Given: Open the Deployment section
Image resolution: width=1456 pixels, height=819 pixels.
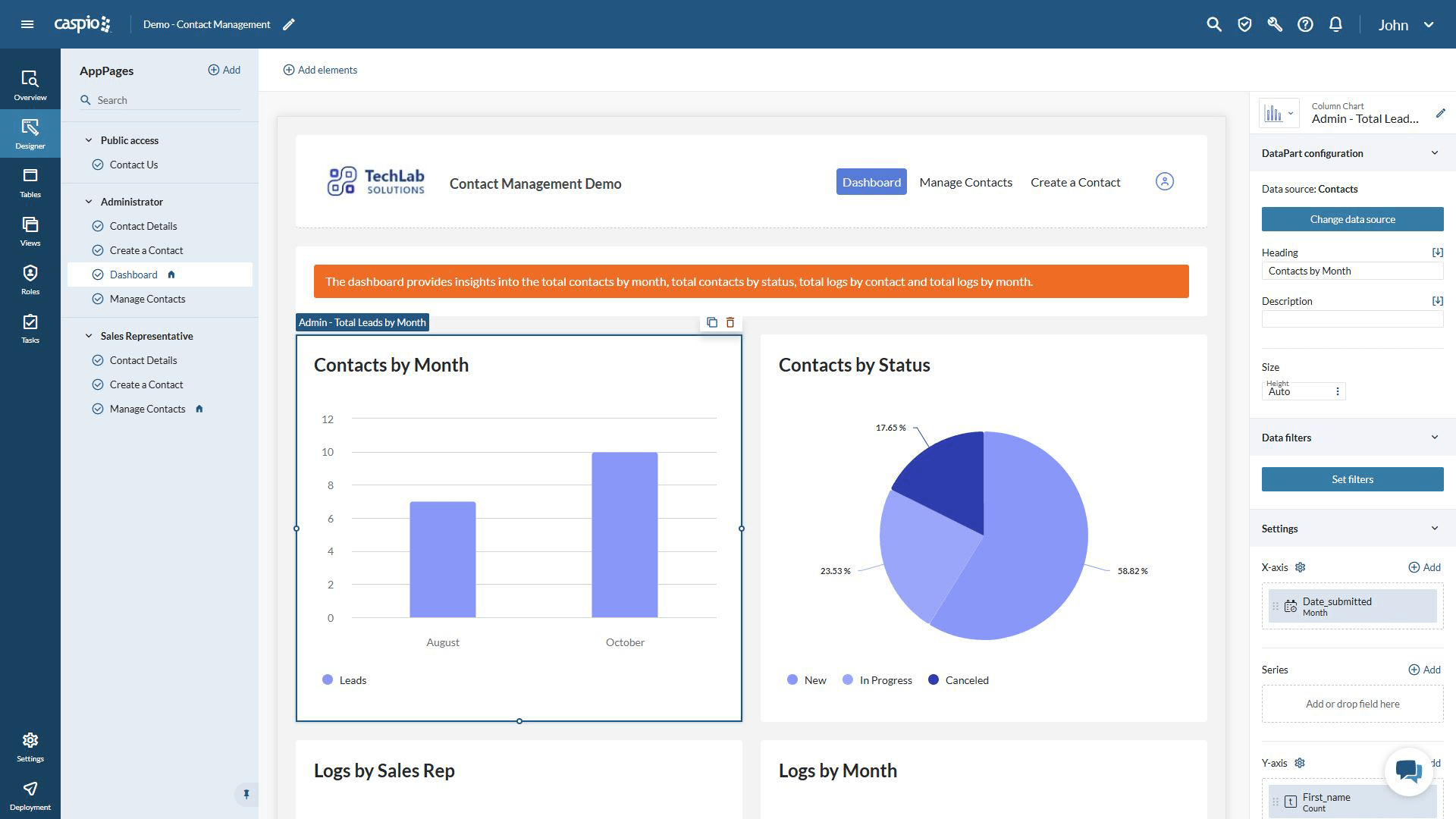Looking at the screenshot, I should click(30, 795).
